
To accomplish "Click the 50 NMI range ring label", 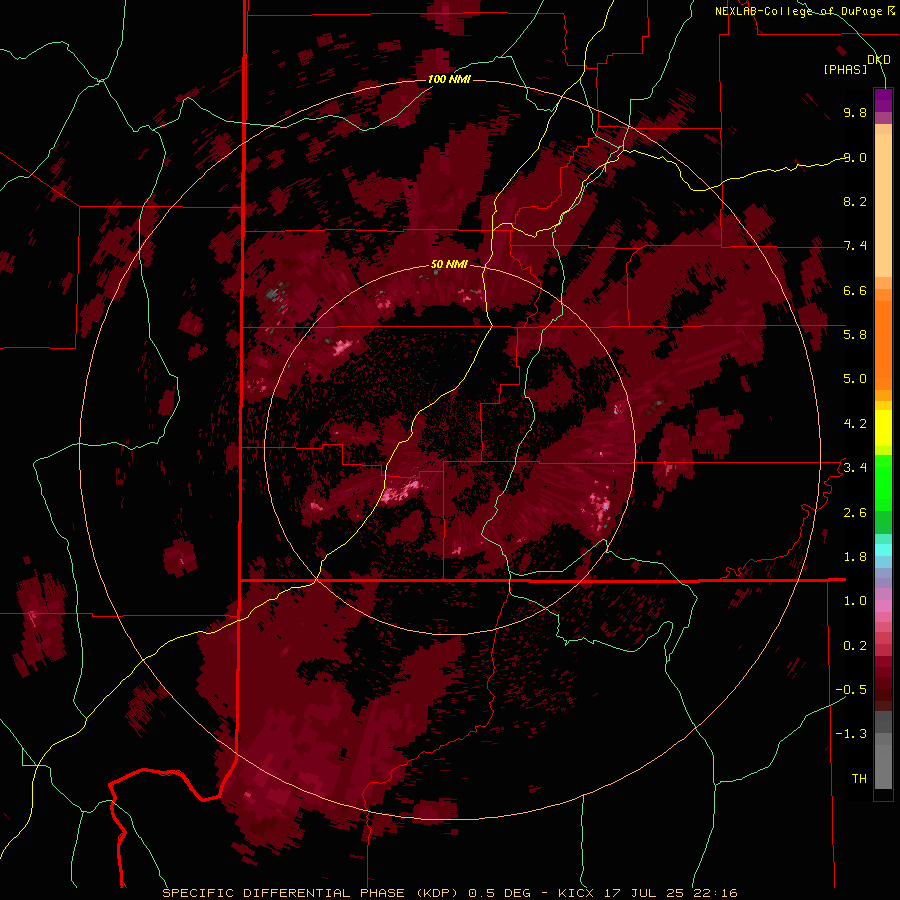I will 449,264.
